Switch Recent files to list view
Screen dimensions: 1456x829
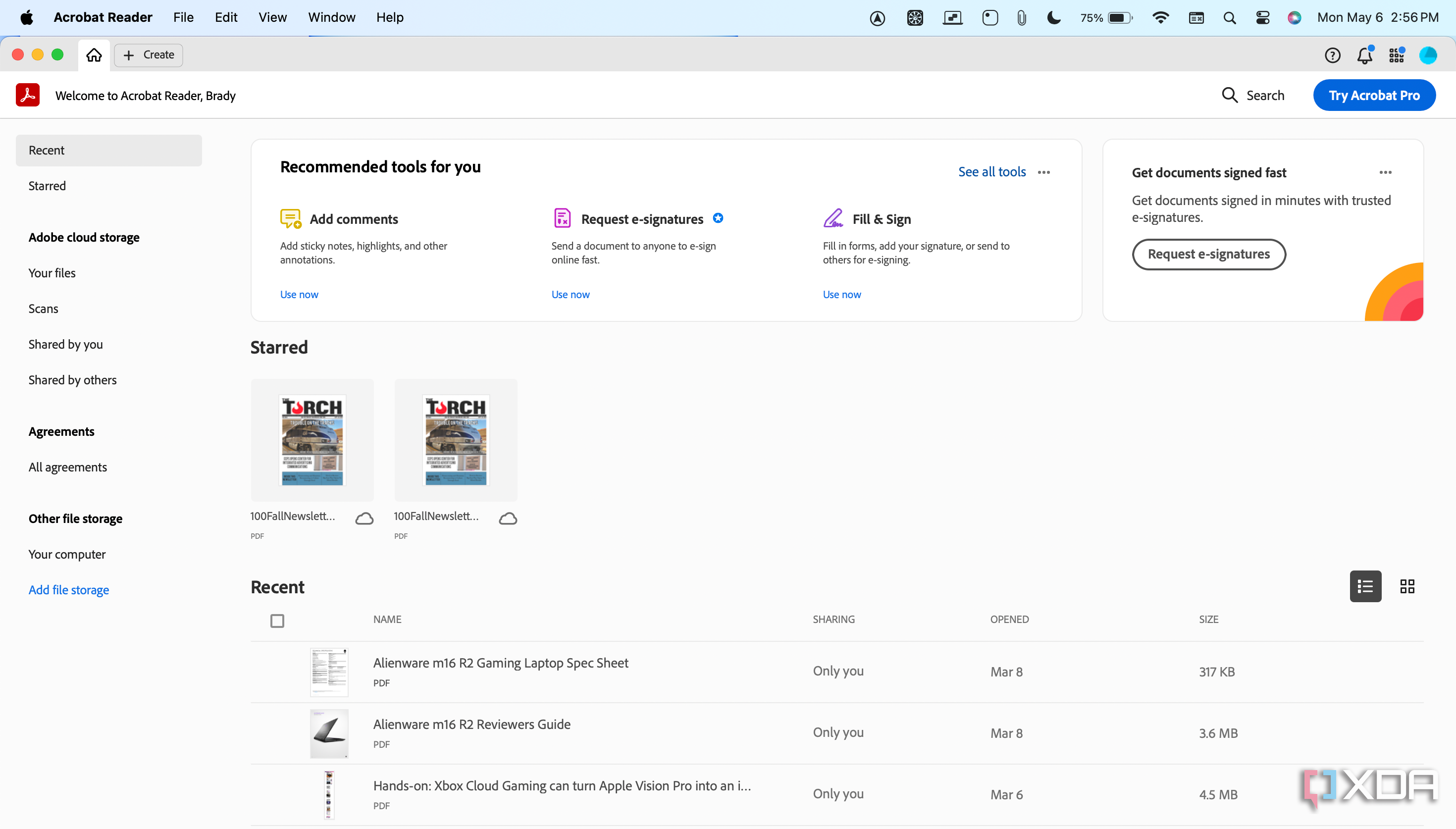[1365, 586]
